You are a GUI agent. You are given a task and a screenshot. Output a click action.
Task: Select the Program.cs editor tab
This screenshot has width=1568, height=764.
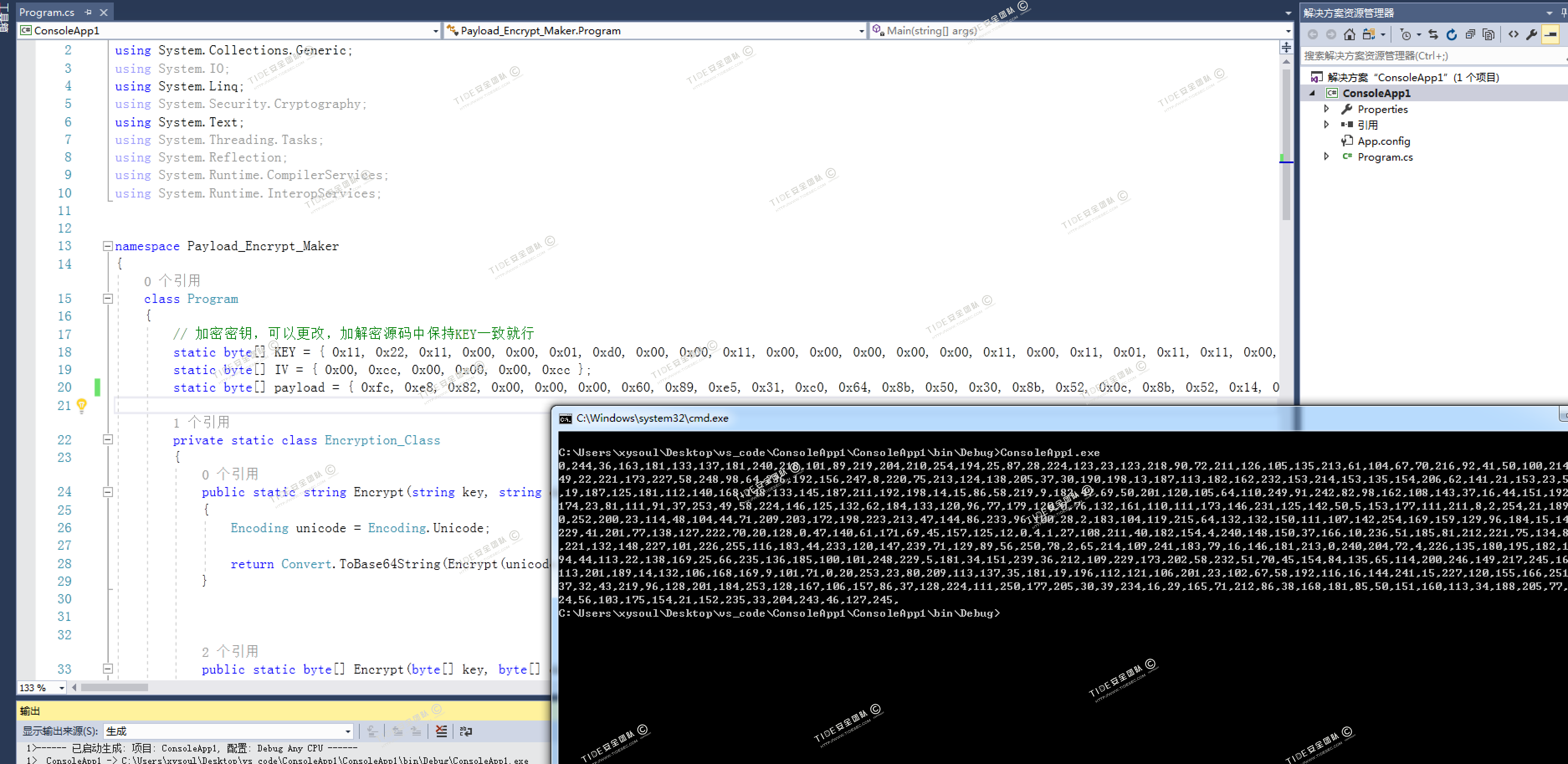(47, 12)
